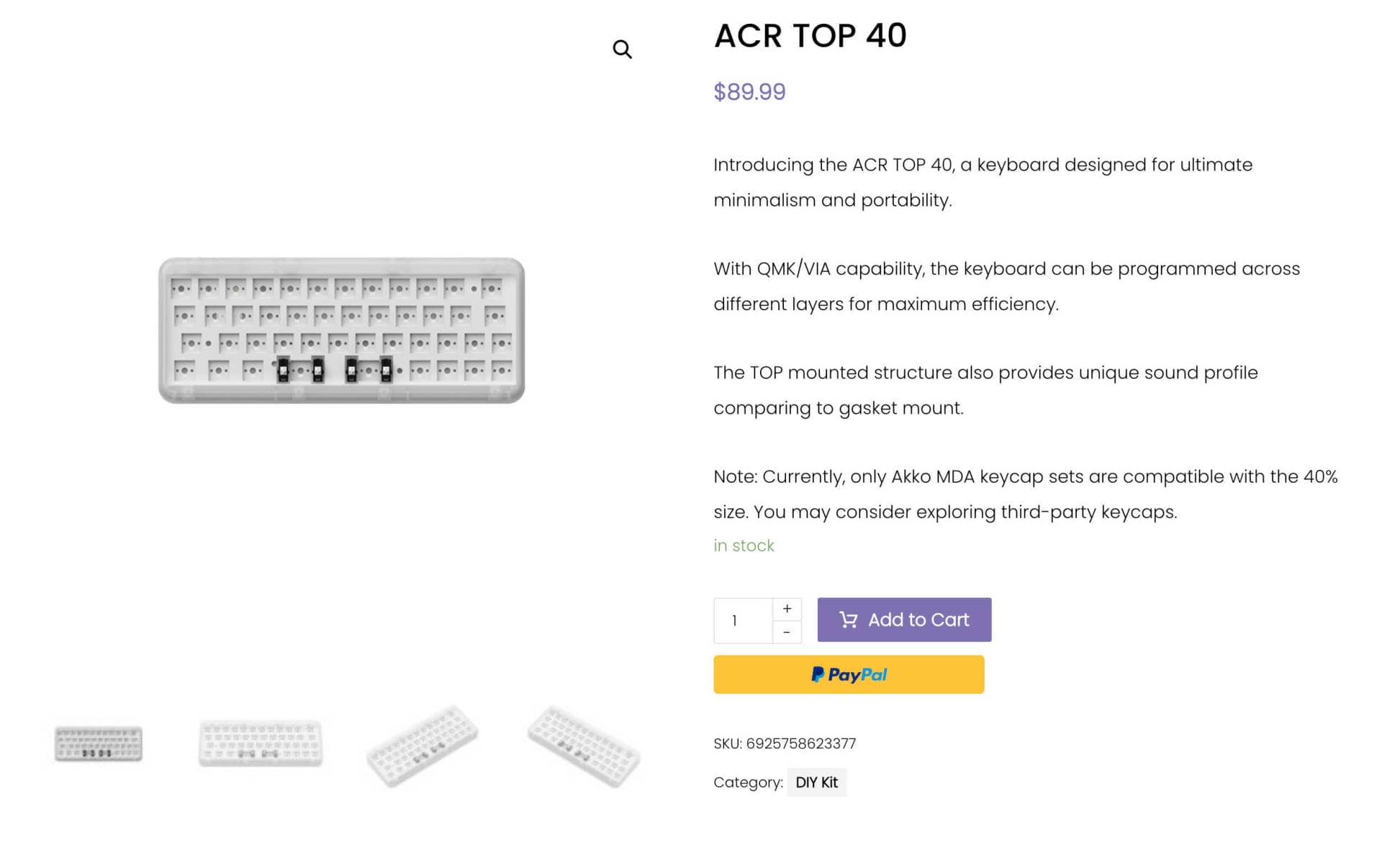Select the second white keyboard thumbnail
The width and height of the screenshot is (1382, 868).
261,743
